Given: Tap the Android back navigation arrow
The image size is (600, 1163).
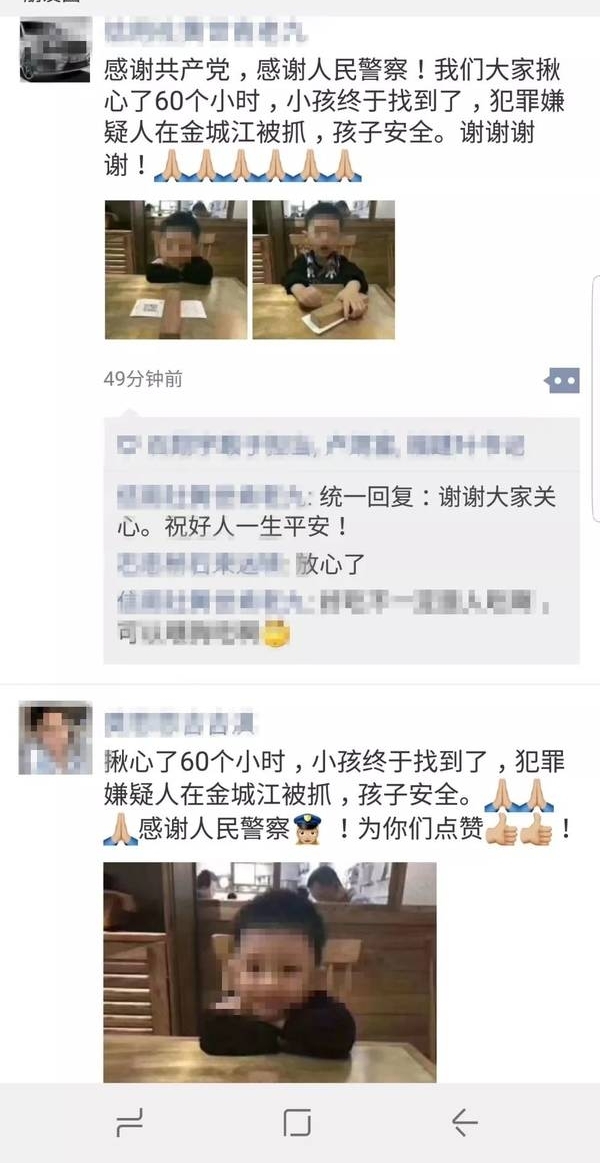Looking at the screenshot, I should tap(464, 1122).
